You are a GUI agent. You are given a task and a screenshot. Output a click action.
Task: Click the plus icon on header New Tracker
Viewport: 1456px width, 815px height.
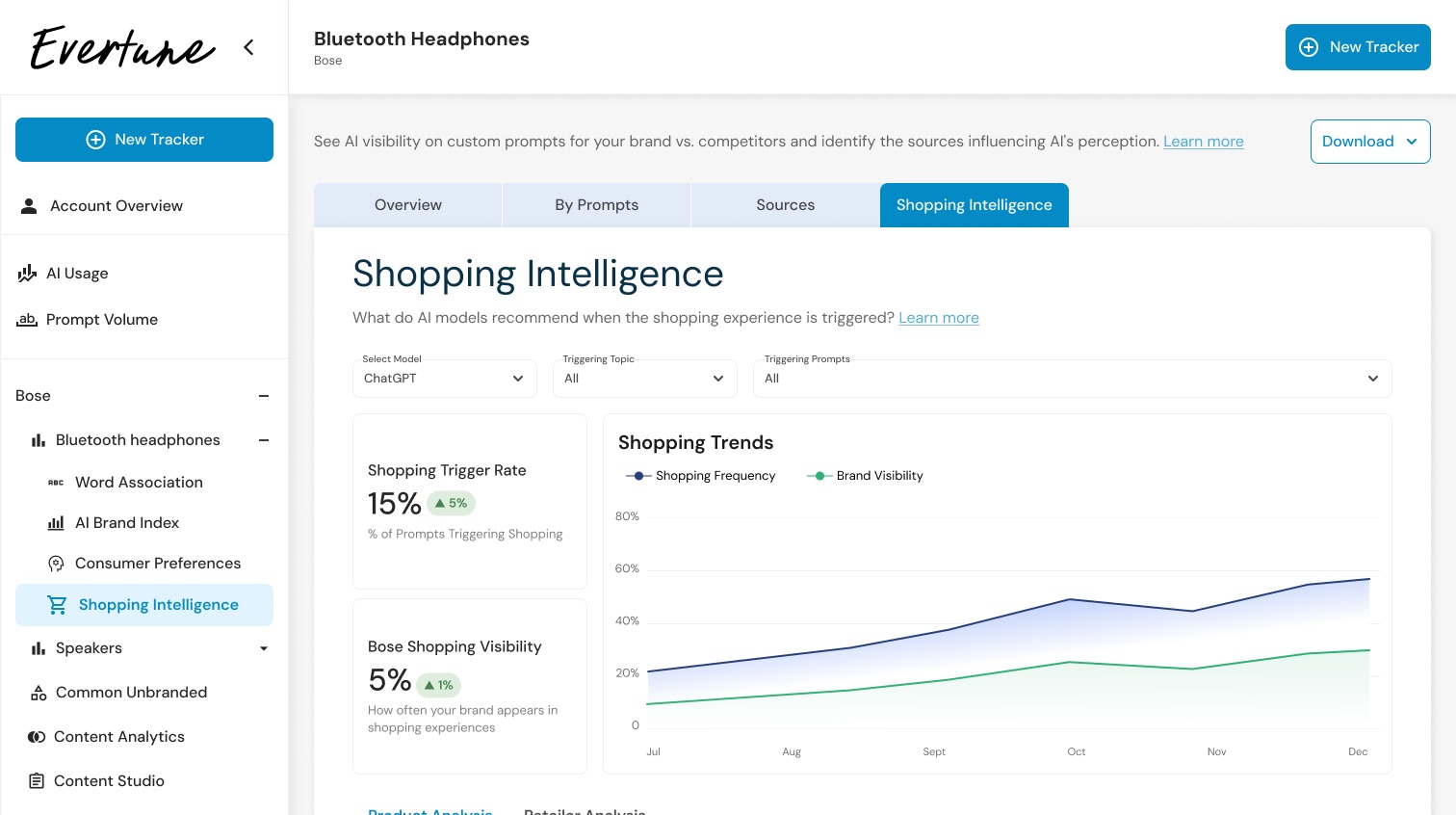click(x=1309, y=47)
